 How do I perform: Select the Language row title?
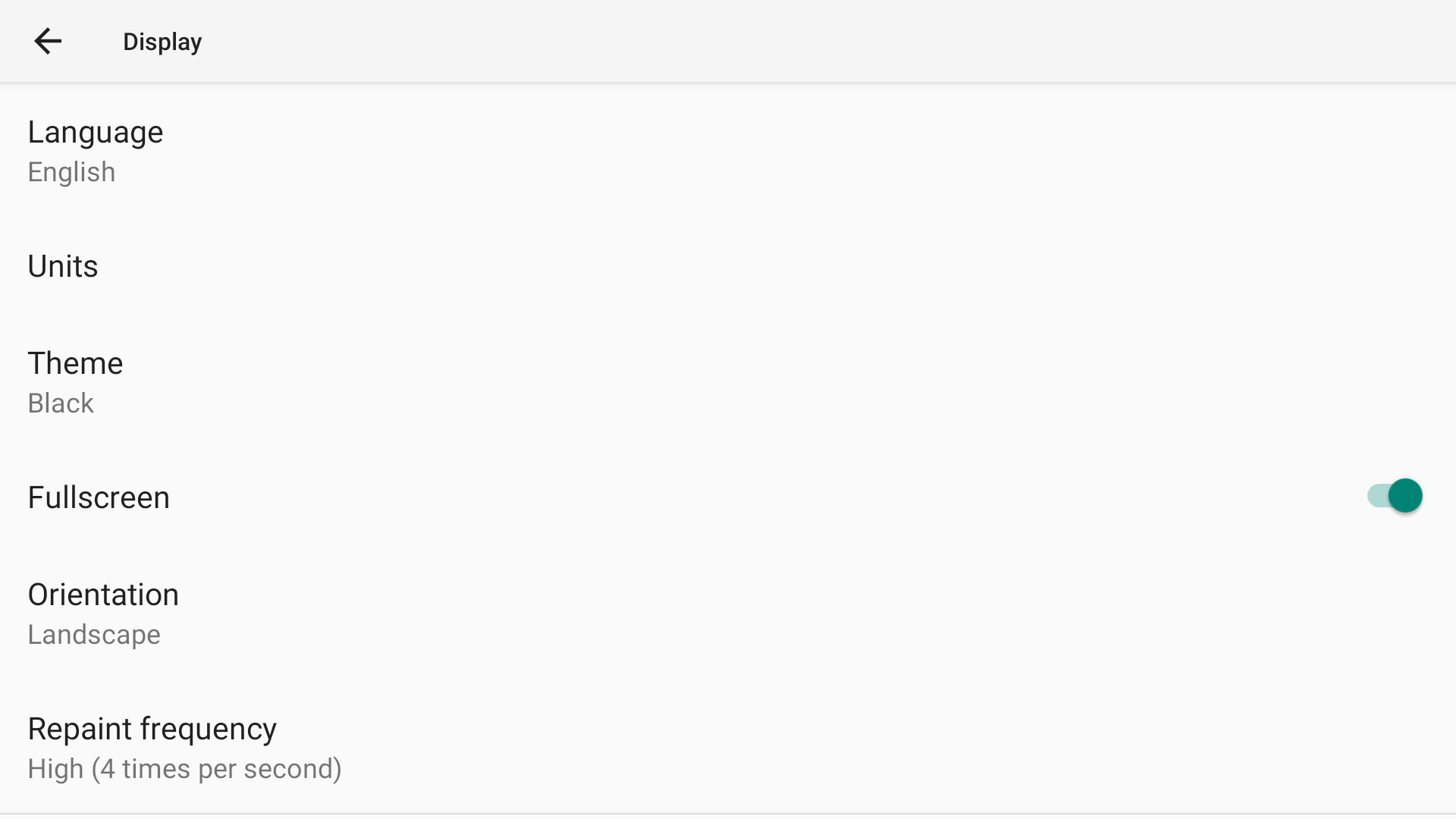[x=96, y=133]
